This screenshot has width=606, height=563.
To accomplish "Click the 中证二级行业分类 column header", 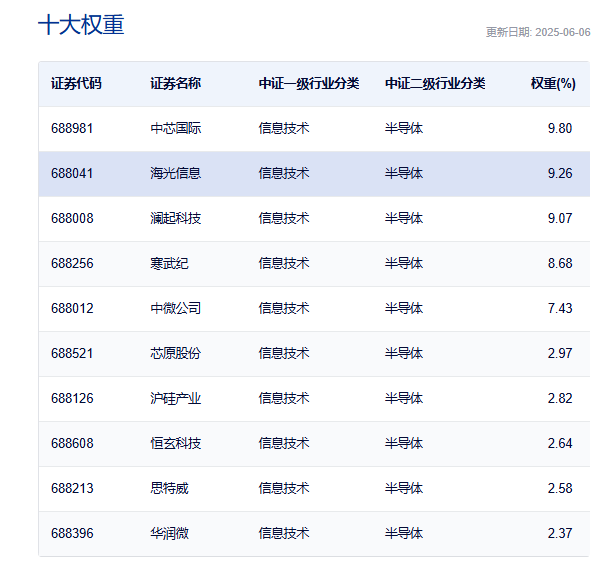I will pyautogui.click(x=435, y=84).
